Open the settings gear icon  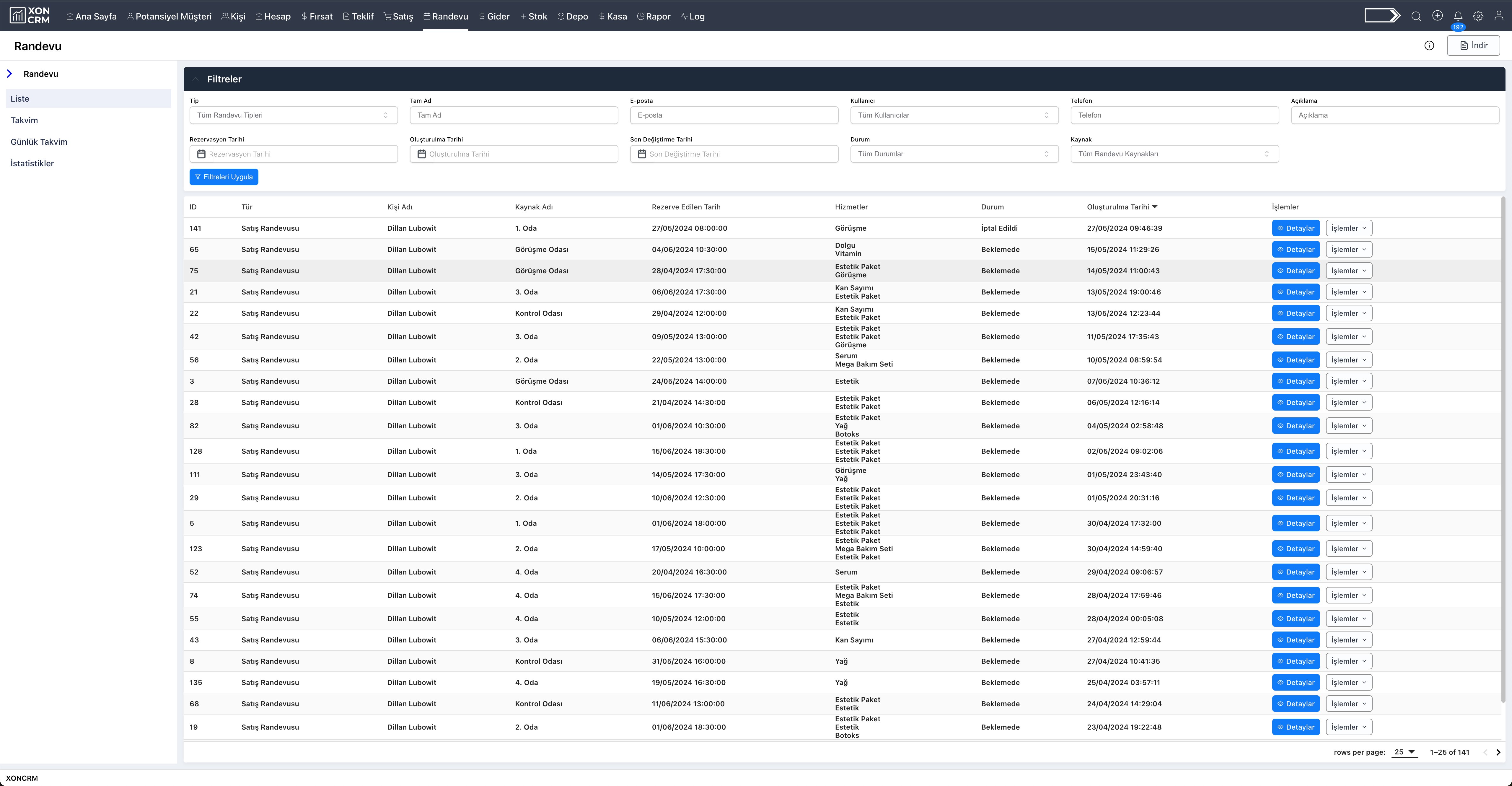tap(1478, 17)
